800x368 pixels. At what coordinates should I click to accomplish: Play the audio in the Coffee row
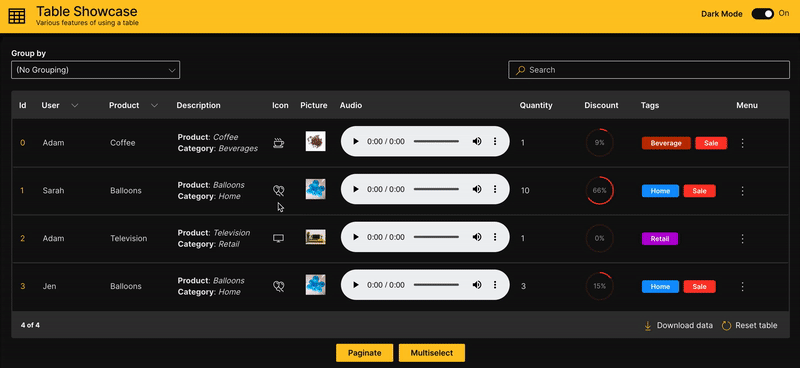pyautogui.click(x=356, y=141)
